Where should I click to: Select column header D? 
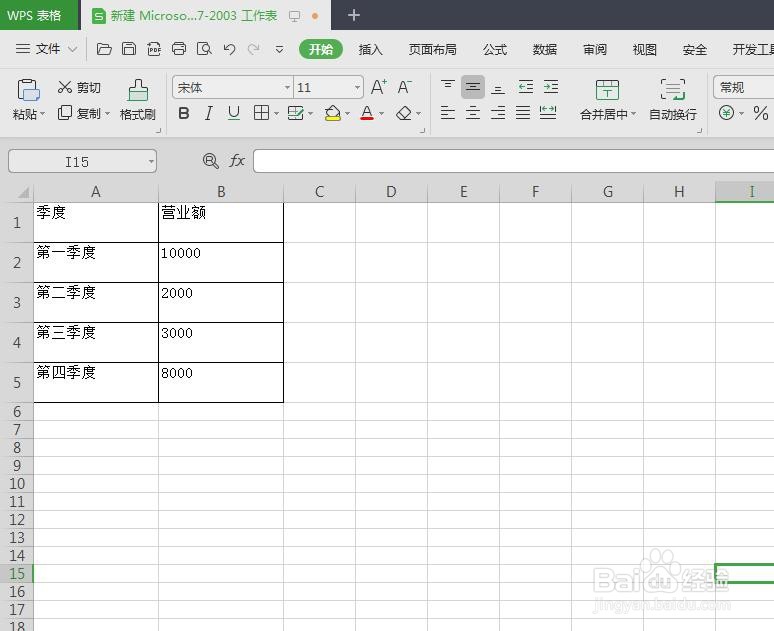point(391,192)
